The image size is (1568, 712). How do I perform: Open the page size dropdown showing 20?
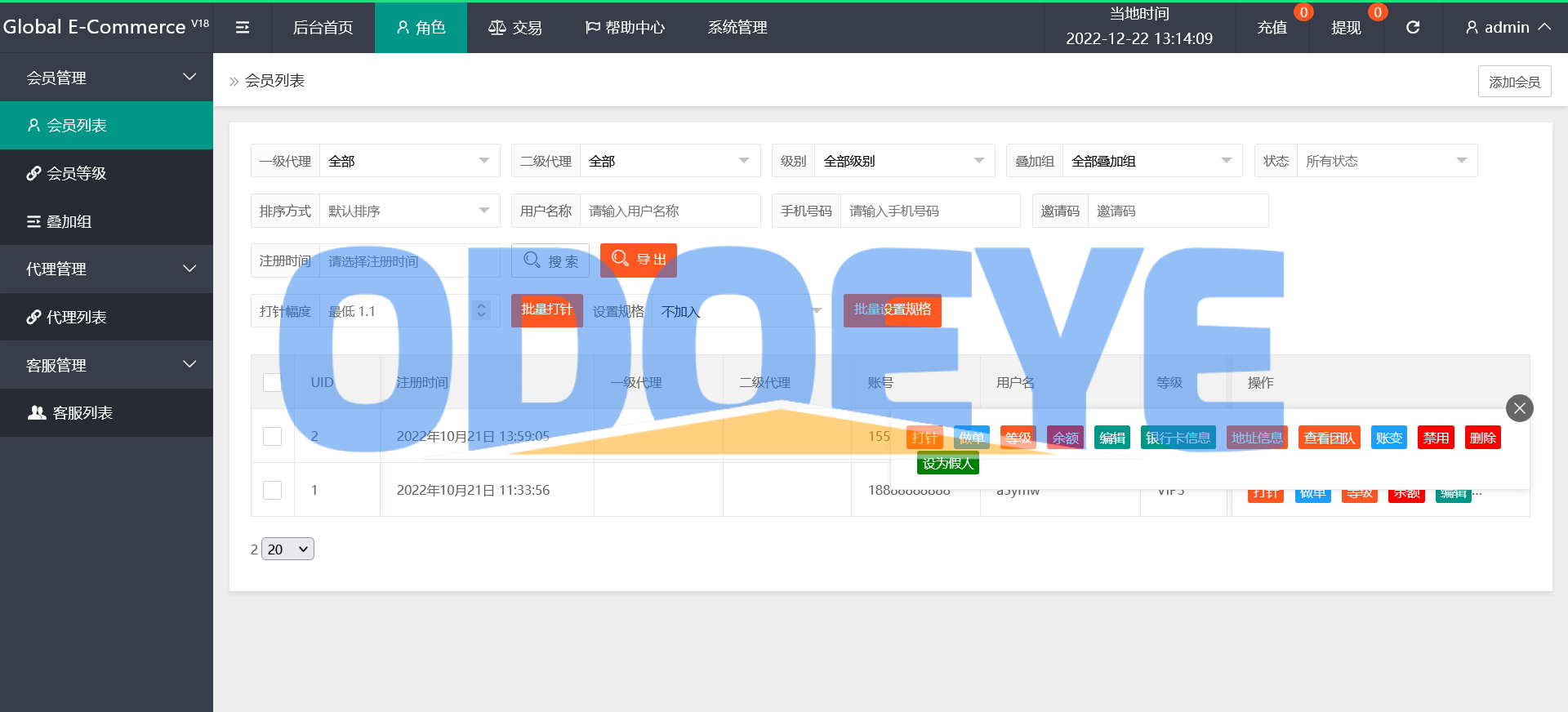(x=288, y=550)
